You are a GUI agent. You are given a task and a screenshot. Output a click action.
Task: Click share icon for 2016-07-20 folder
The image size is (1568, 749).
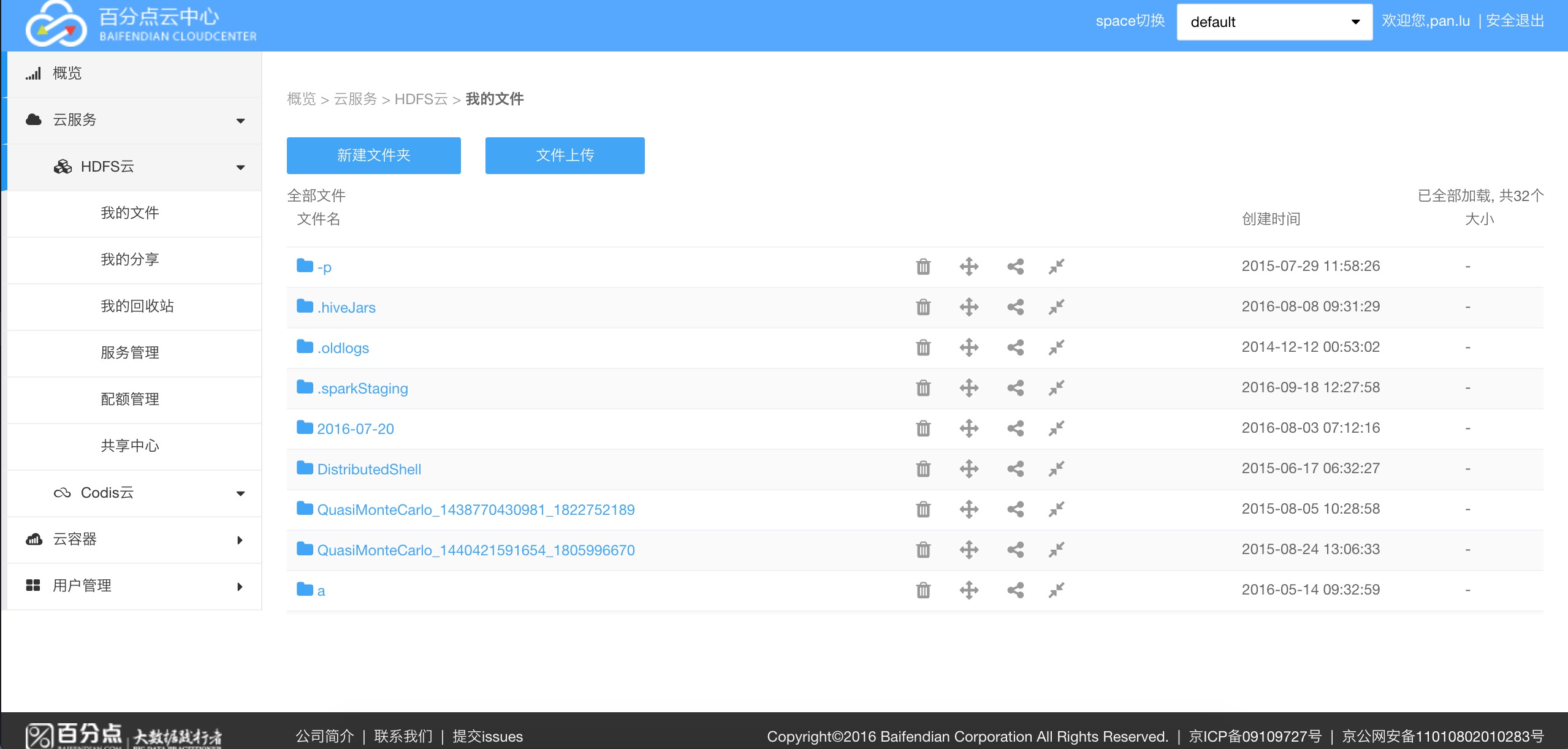1015,428
